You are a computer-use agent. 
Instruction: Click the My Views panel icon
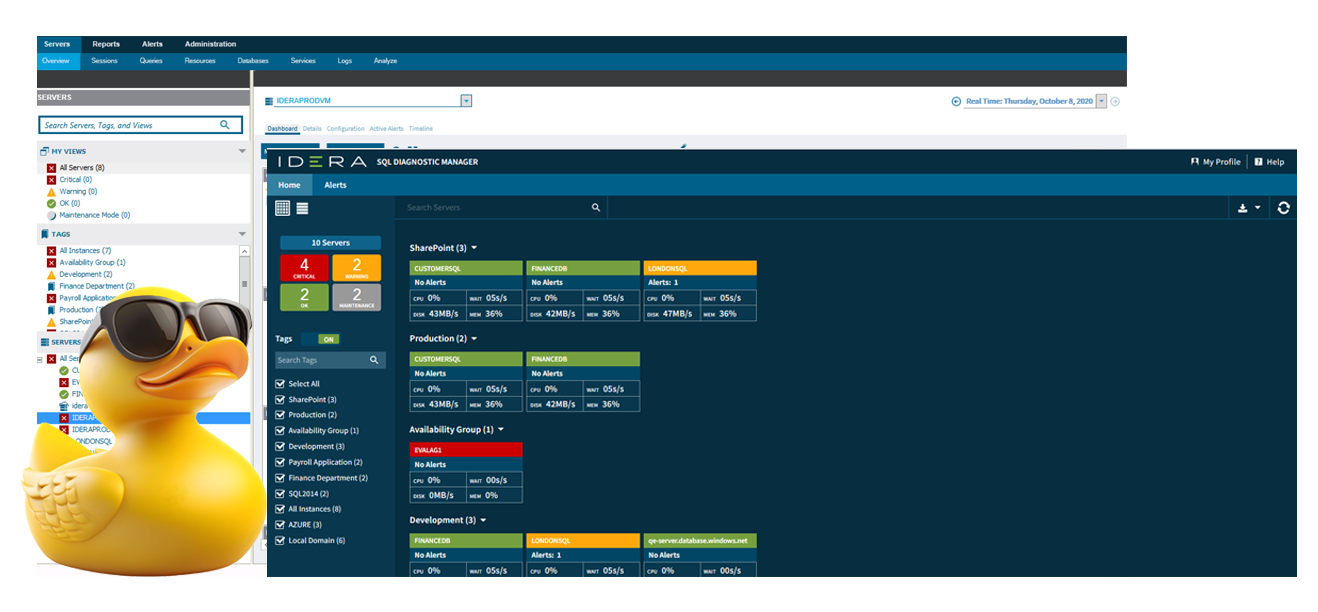point(44,151)
